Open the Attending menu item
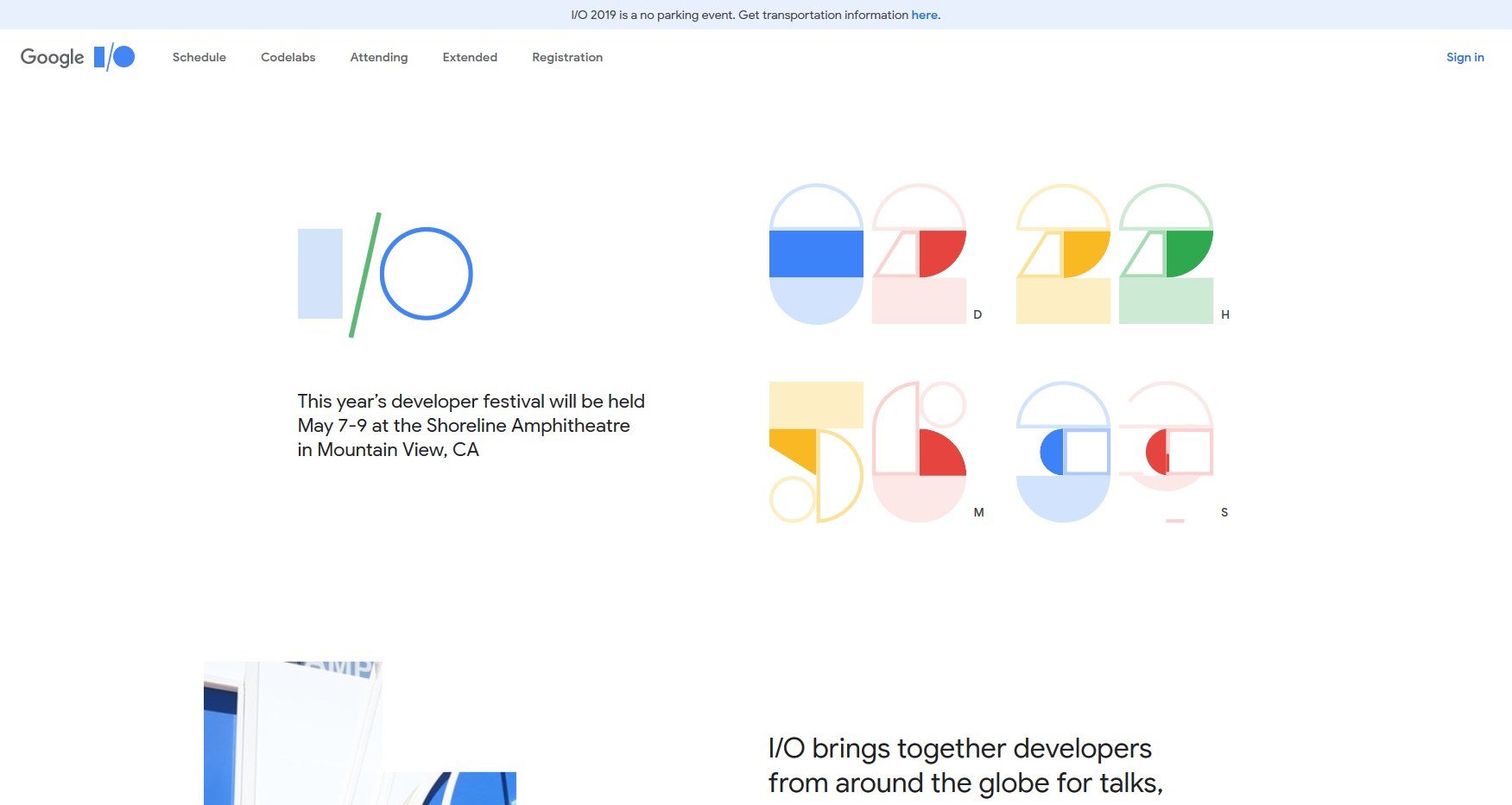 tap(379, 57)
